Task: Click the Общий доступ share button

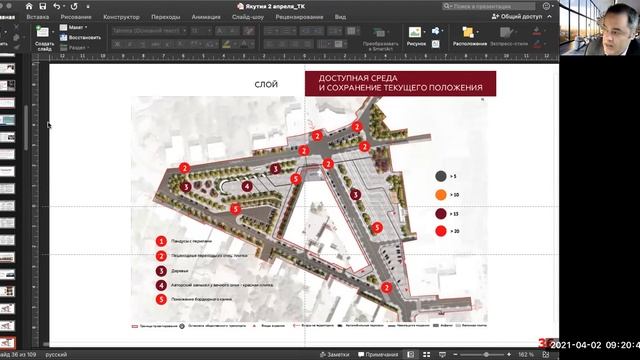Action: (517, 16)
